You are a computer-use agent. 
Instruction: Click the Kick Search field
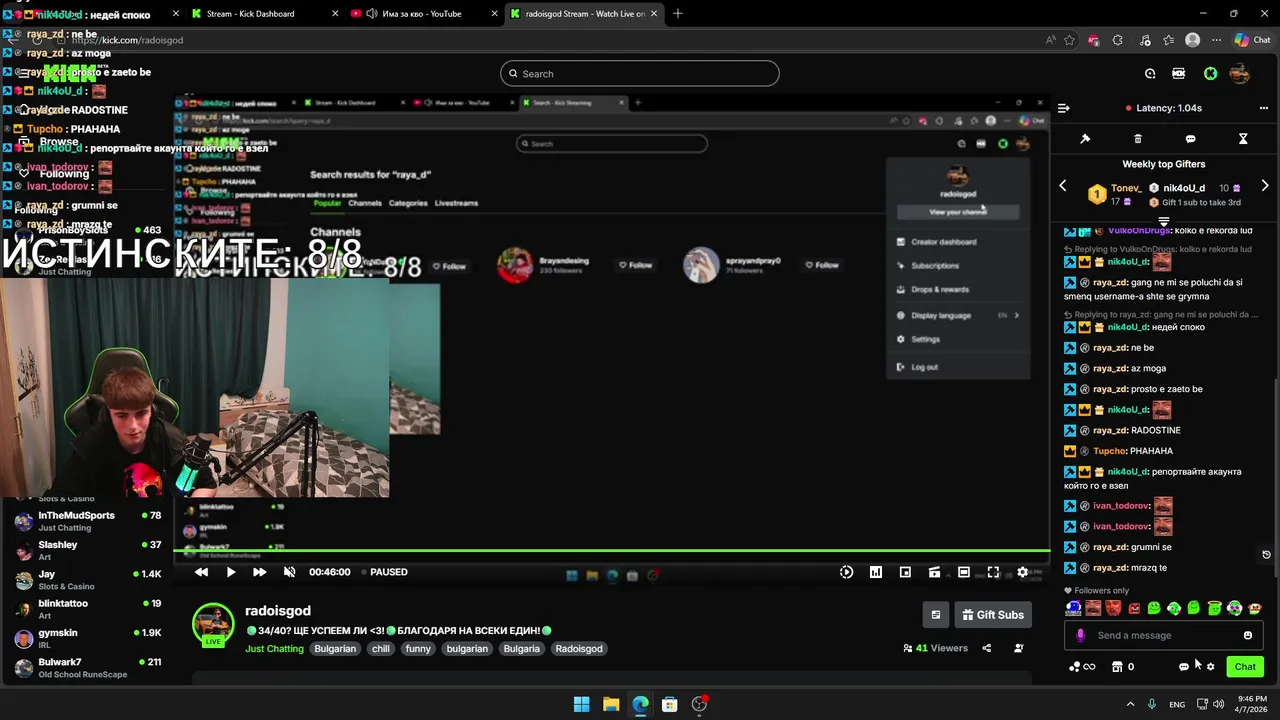coord(639,73)
